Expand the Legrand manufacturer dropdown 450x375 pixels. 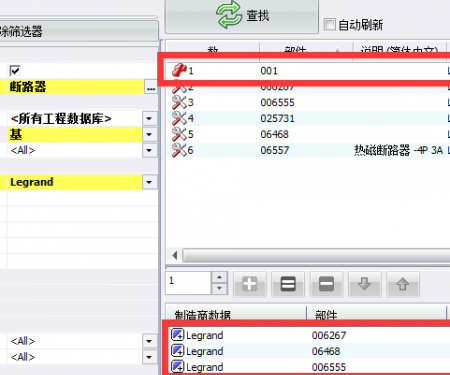(149, 182)
